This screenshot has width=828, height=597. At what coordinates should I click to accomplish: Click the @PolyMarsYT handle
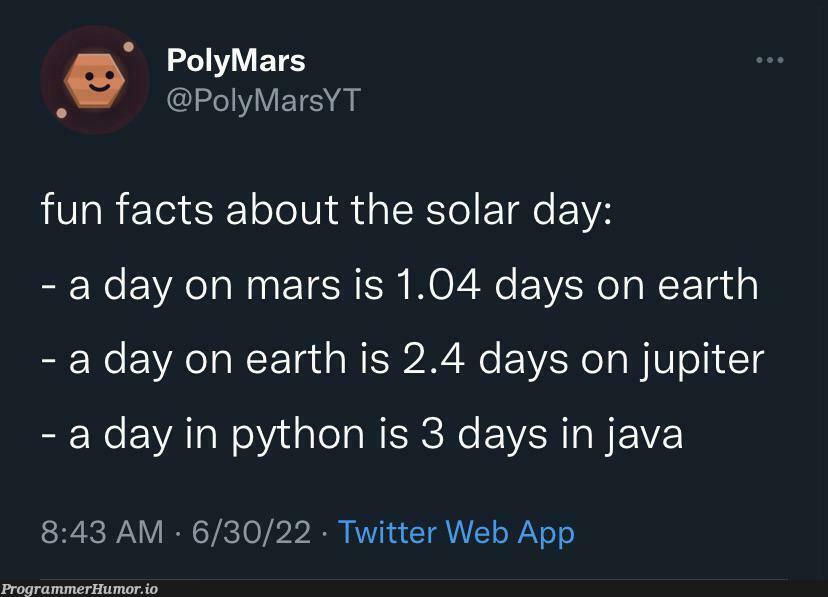[x=263, y=100]
